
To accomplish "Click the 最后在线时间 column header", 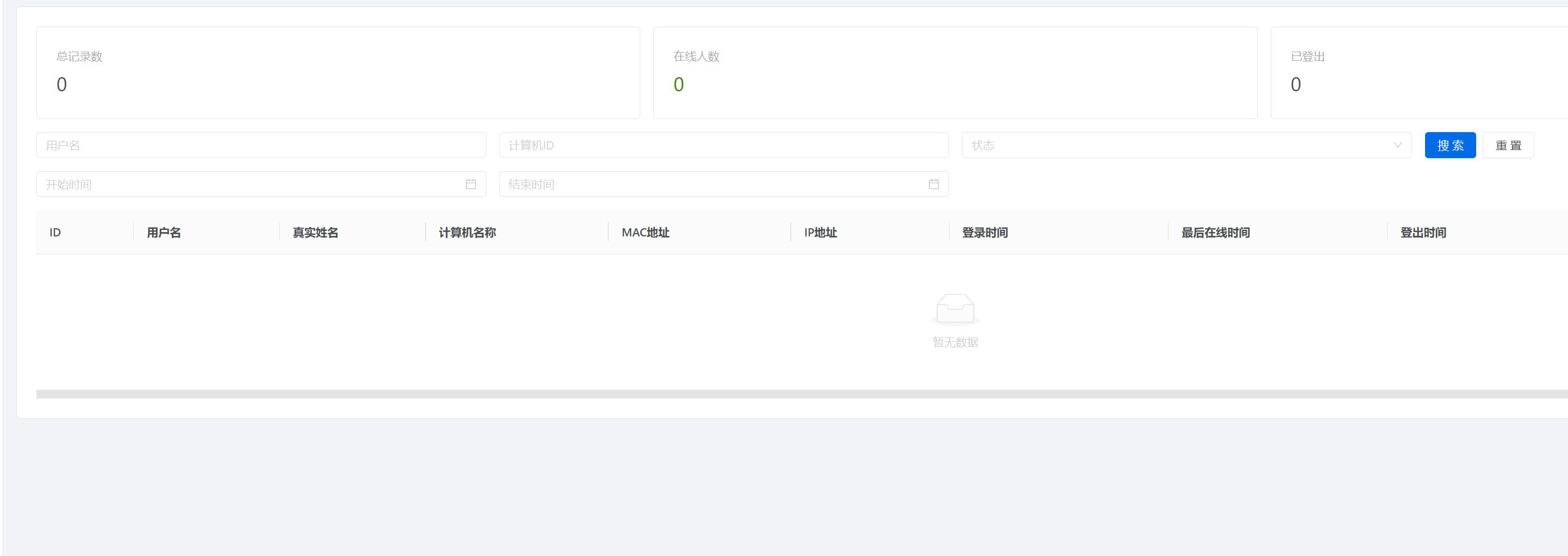I will [x=1215, y=233].
